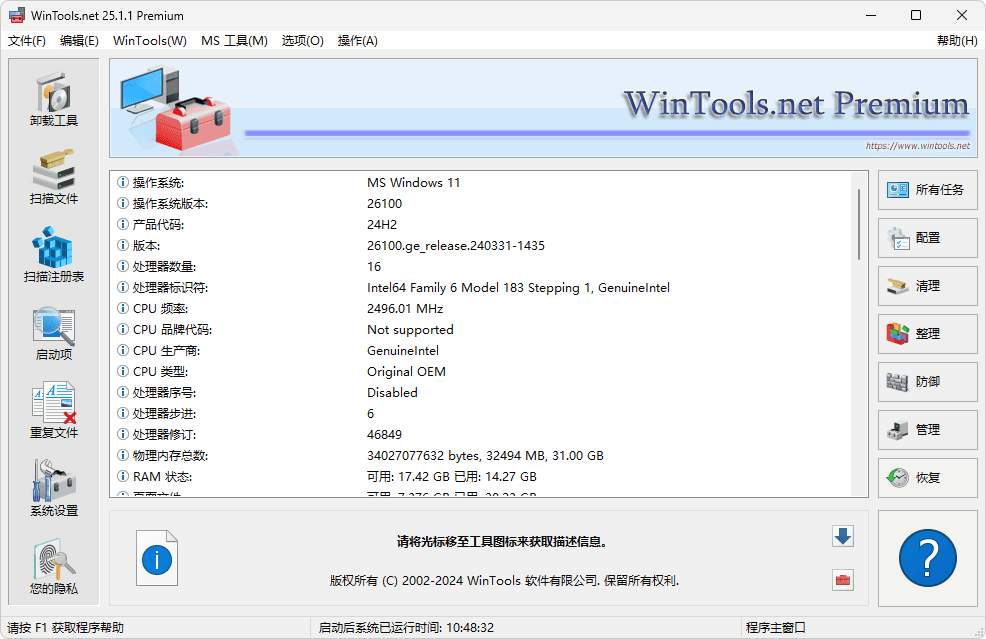Image resolution: width=986 pixels, height=639 pixels.
Task: Click the 整理 (Defrag) button
Action: click(x=928, y=334)
